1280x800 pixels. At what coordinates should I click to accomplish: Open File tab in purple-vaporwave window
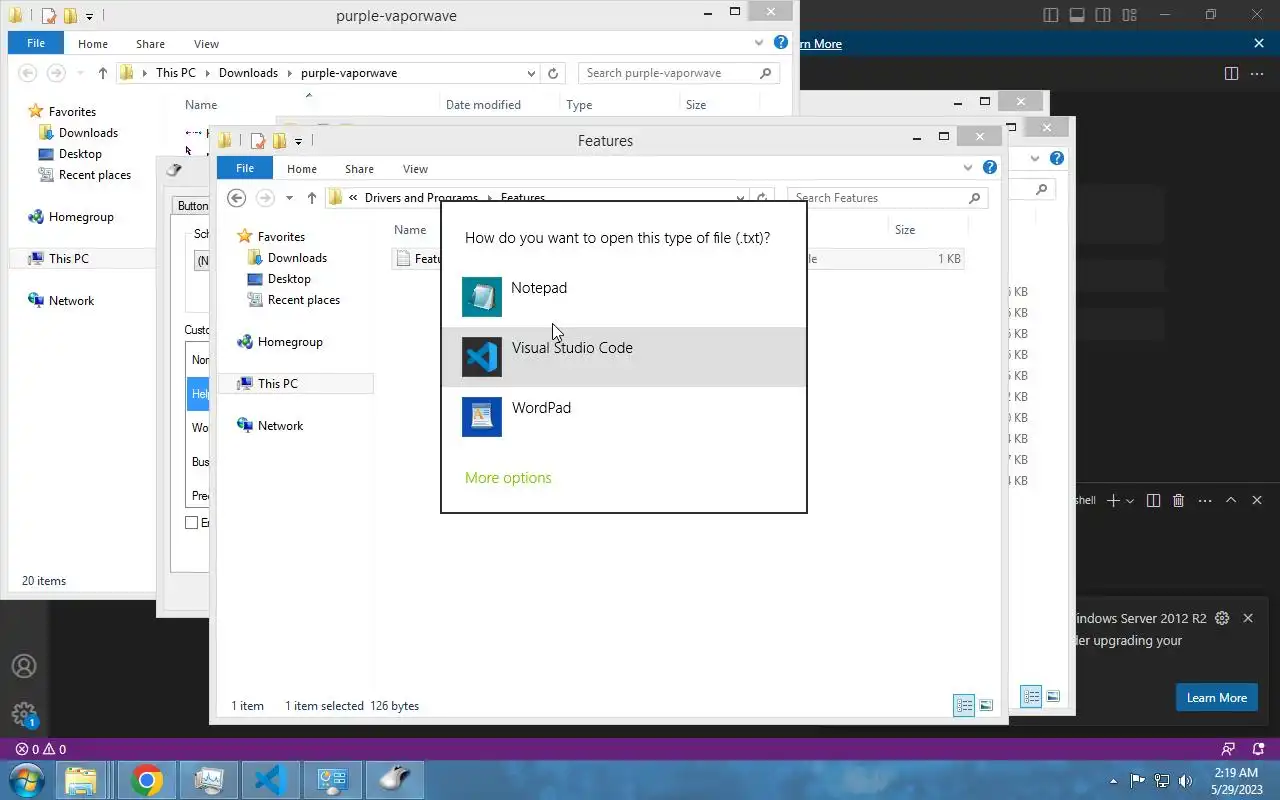coord(36,44)
